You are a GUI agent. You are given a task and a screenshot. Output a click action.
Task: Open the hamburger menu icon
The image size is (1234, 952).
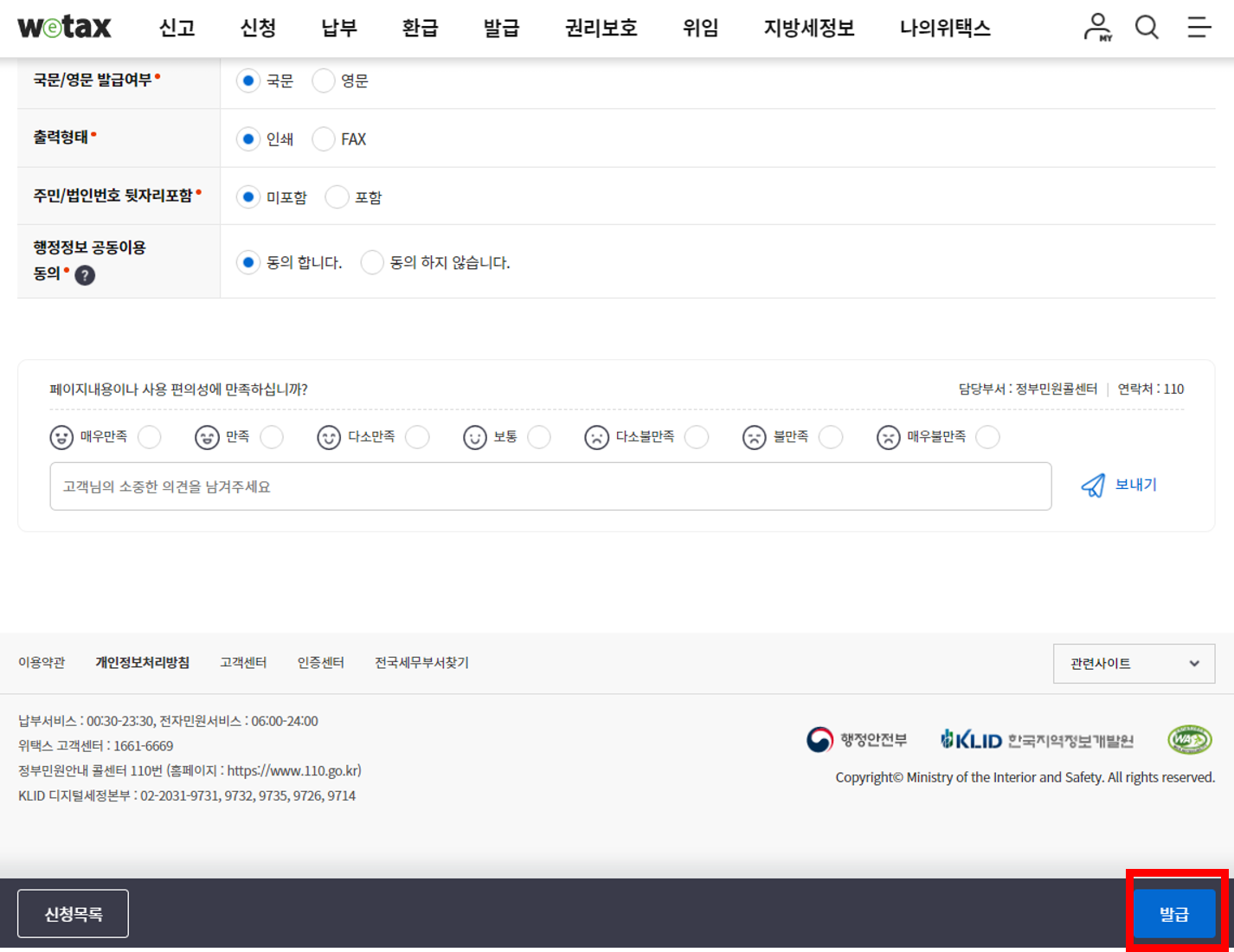1199,27
